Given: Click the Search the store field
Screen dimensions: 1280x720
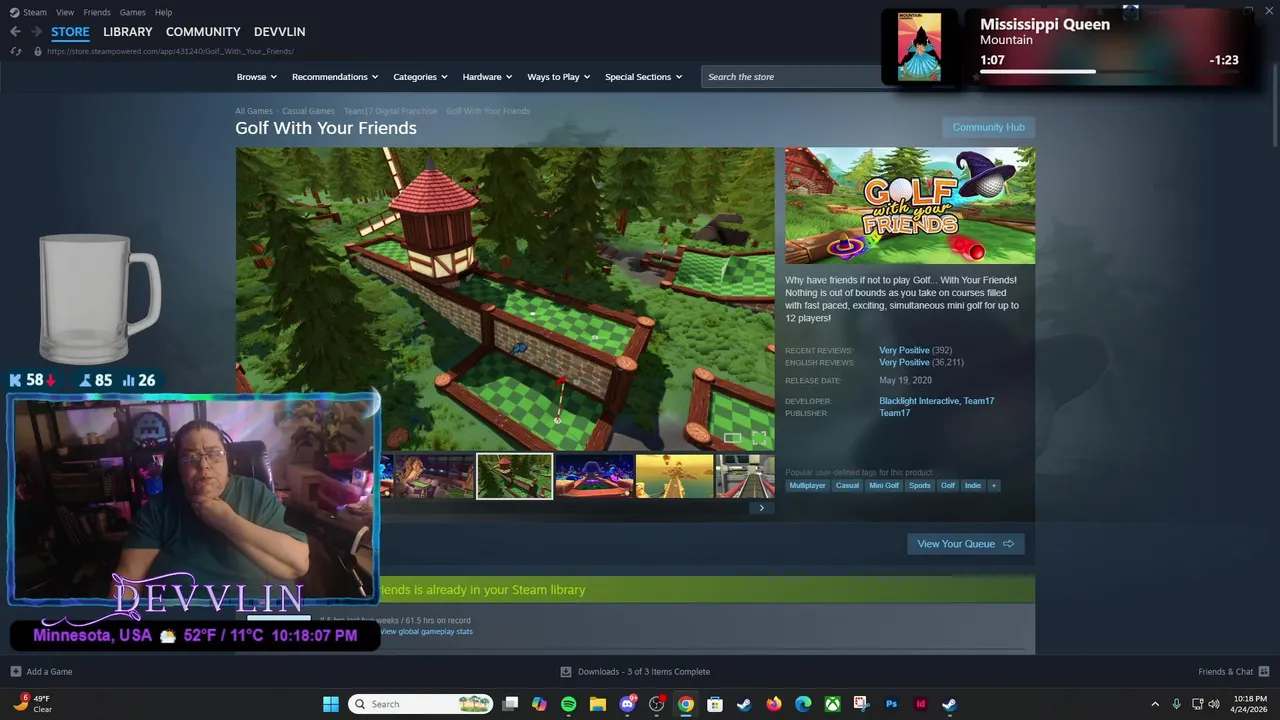Looking at the screenshot, I should coord(793,77).
